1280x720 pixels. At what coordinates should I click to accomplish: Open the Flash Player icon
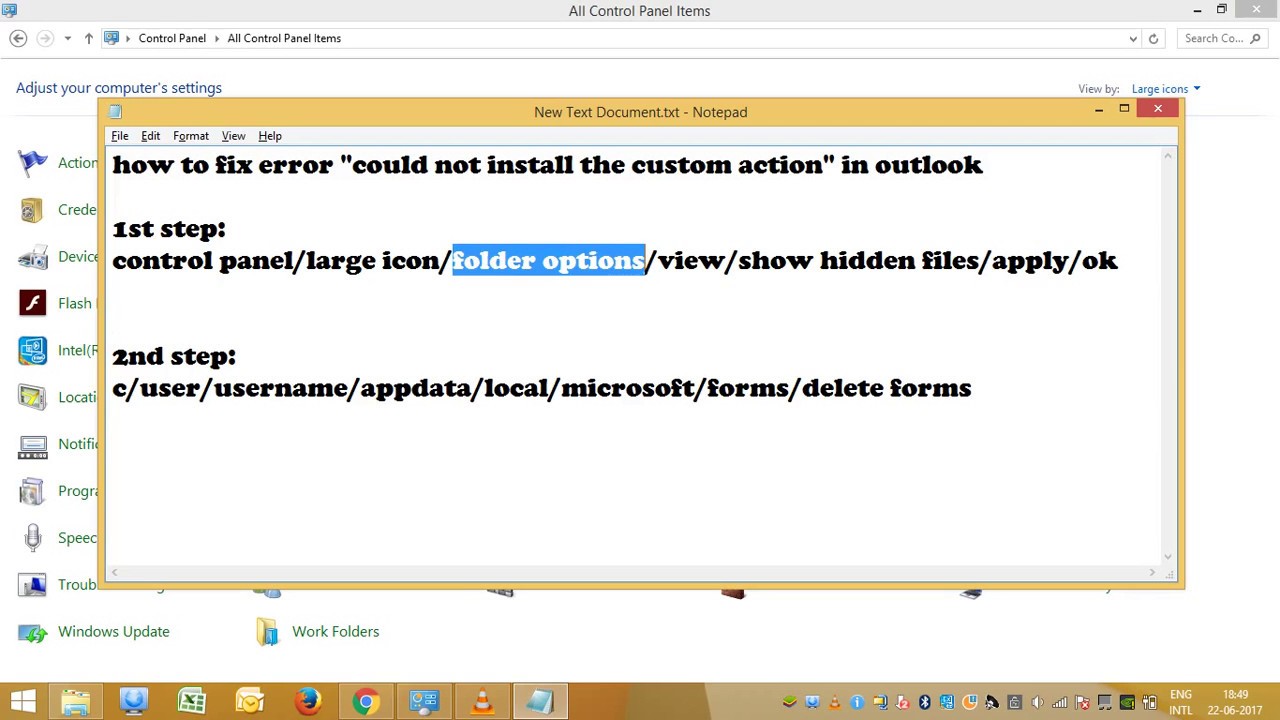tap(32, 303)
